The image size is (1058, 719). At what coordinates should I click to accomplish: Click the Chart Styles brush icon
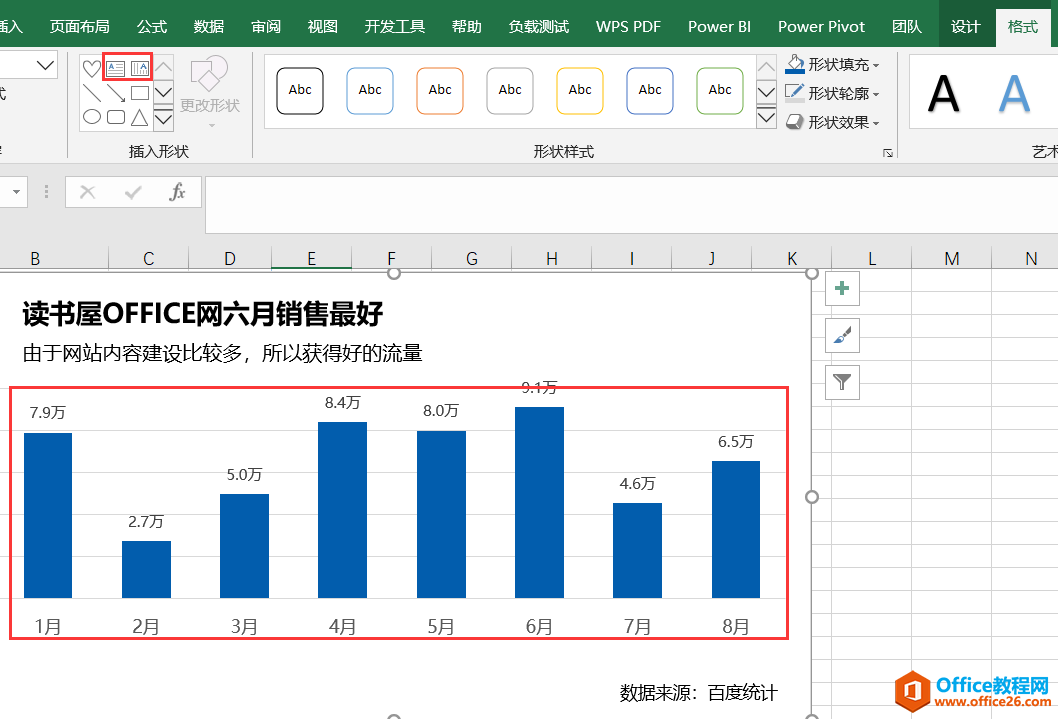(x=841, y=336)
